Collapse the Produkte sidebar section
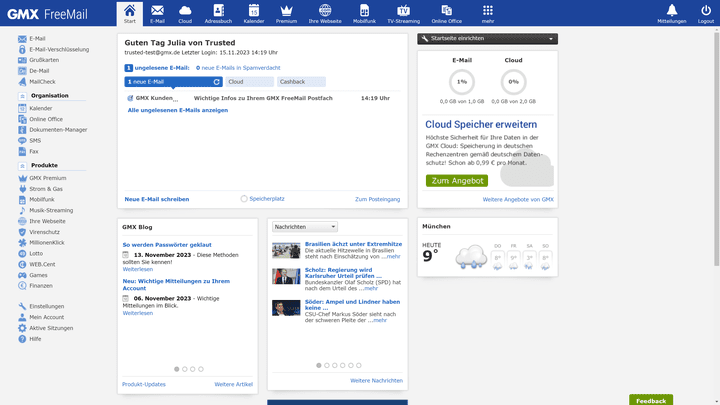The width and height of the screenshot is (720, 405). [22, 166]
